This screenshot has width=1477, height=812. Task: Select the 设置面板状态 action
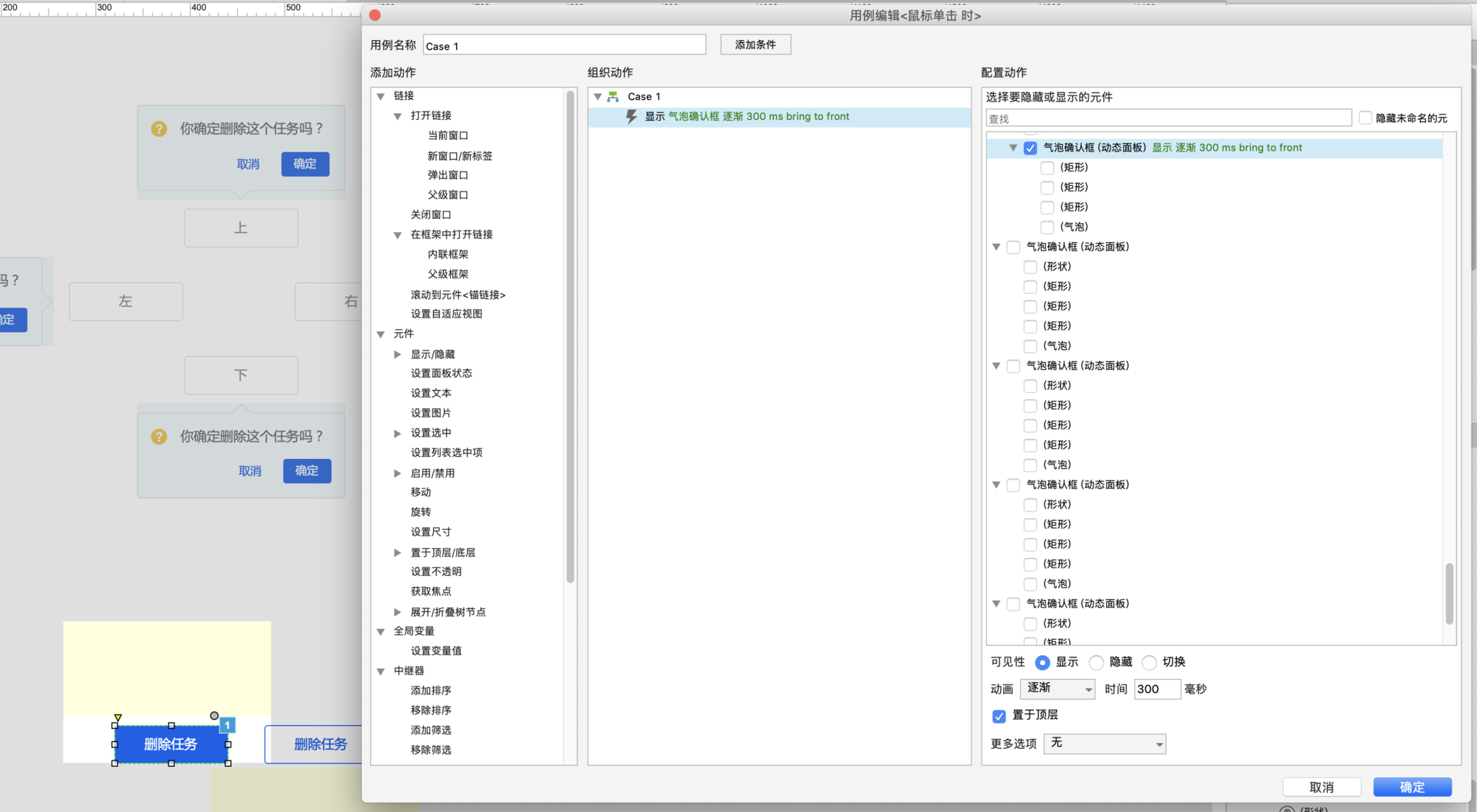[x=441, y=374]
